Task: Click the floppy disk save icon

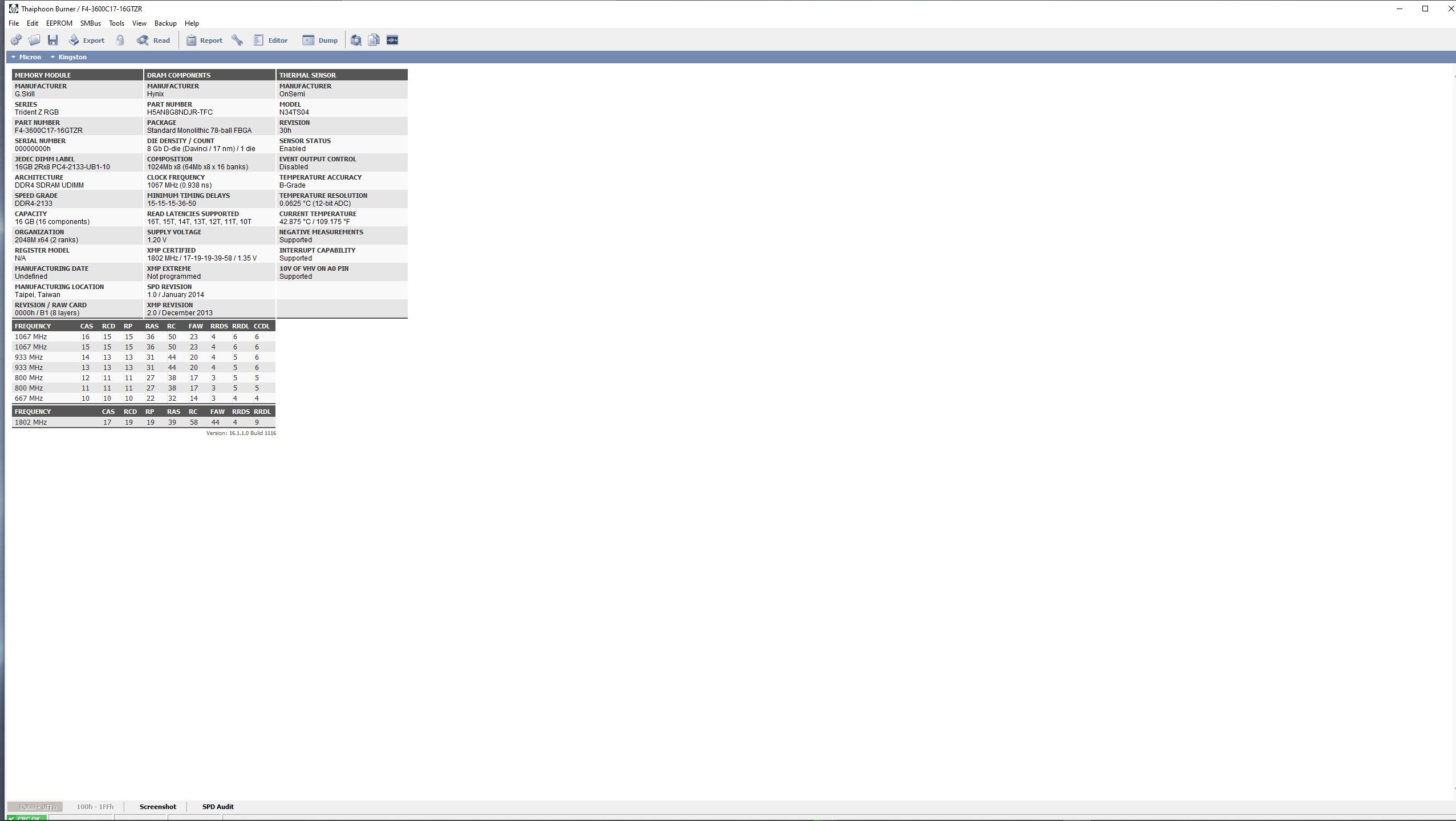Action: (x=53, y=40)
